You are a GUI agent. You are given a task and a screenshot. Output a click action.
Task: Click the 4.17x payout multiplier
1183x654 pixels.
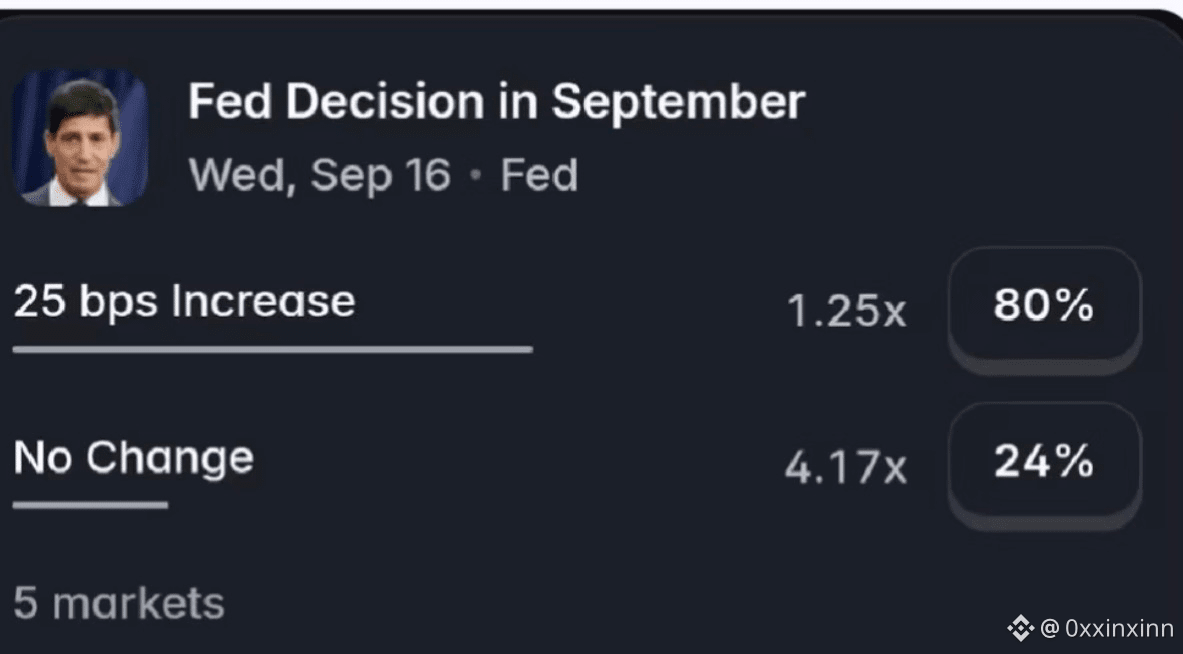coord(846,467)
